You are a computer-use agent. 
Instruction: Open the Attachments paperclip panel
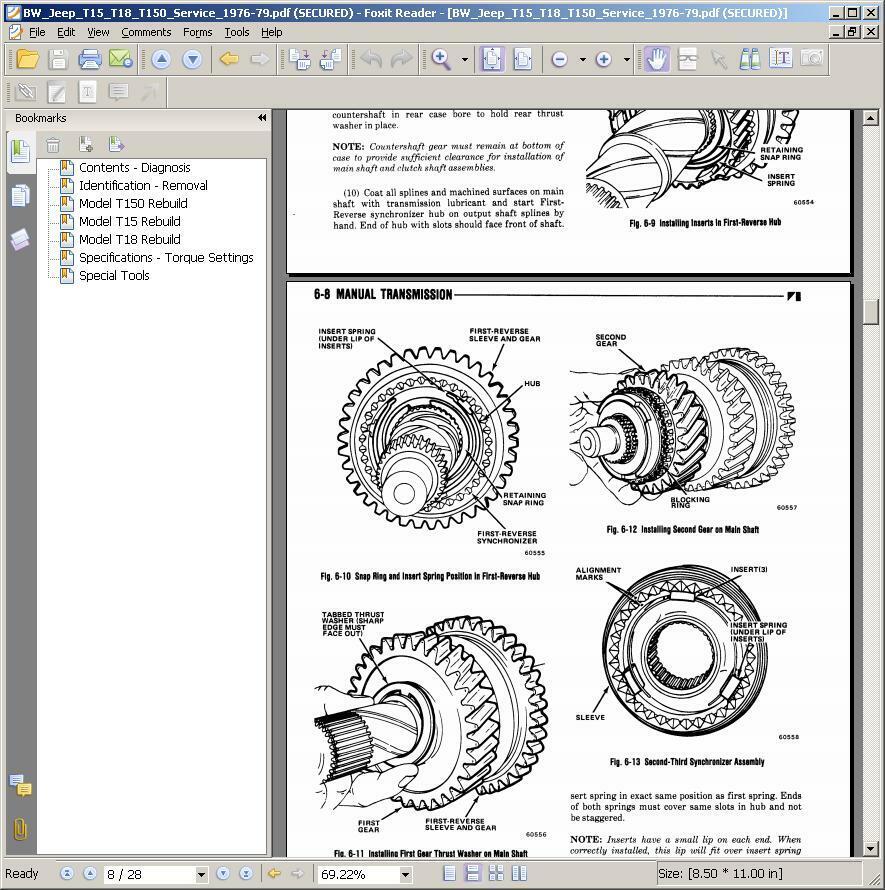tap(19, 829)
